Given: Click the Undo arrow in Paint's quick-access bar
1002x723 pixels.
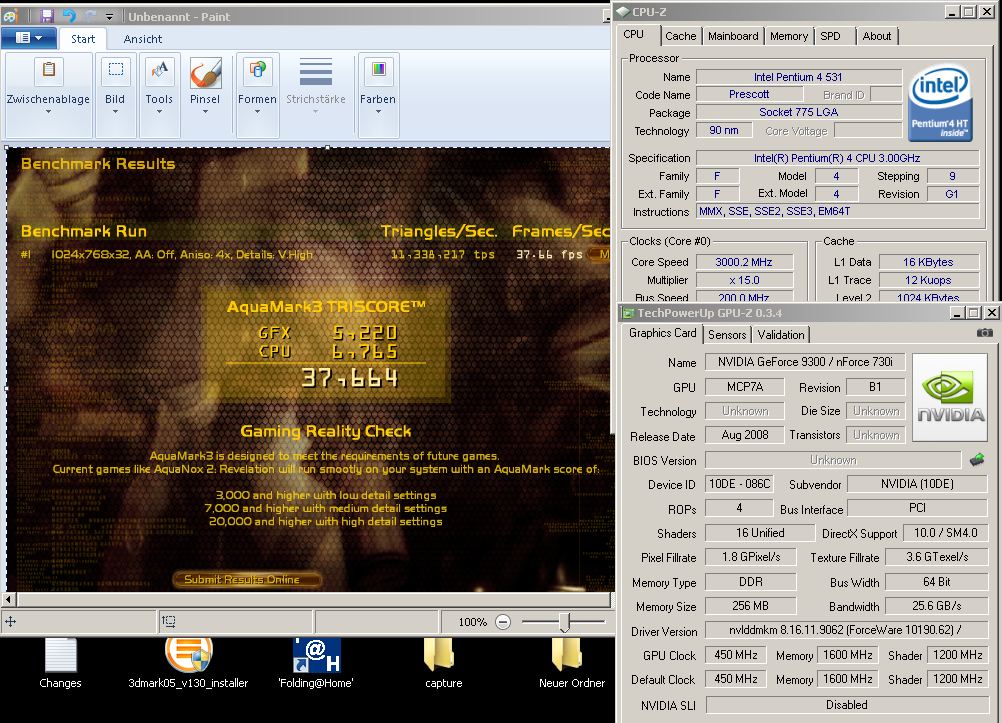Looking at the screenshot, I should pyautogui.click(x=69, y=15).
